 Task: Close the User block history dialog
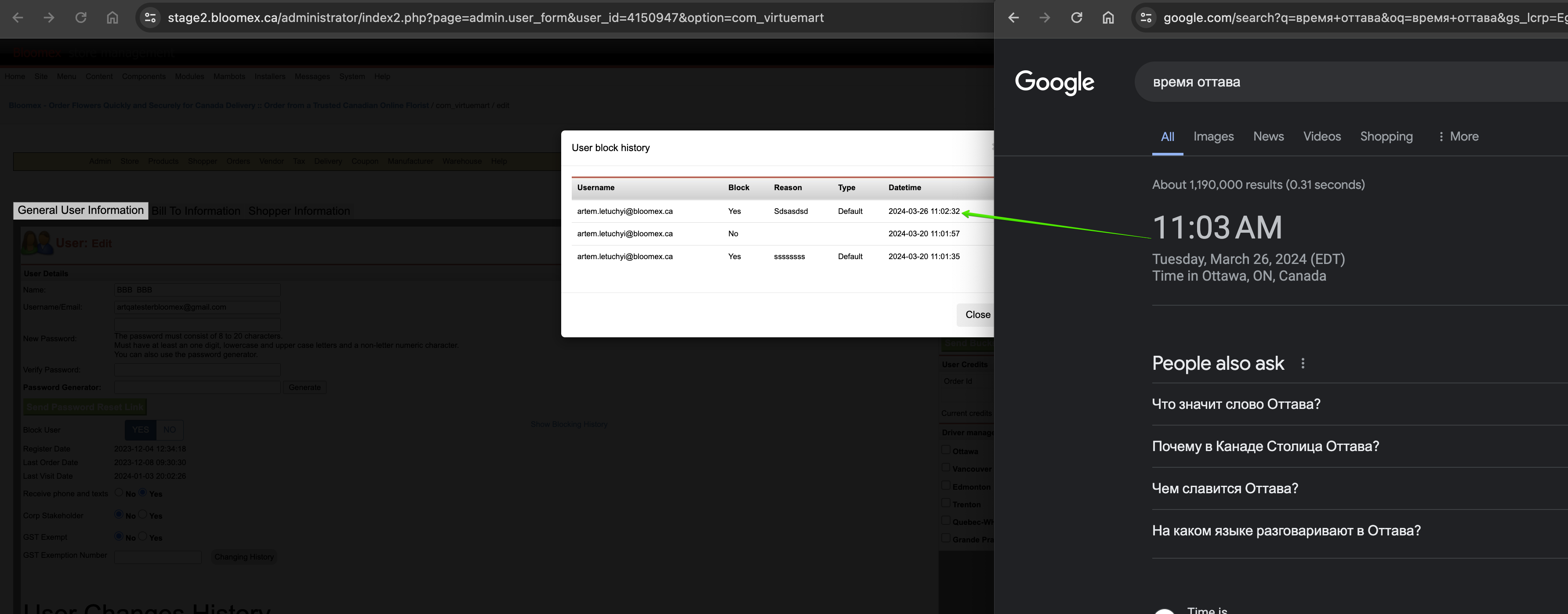(x=976, y=314)
